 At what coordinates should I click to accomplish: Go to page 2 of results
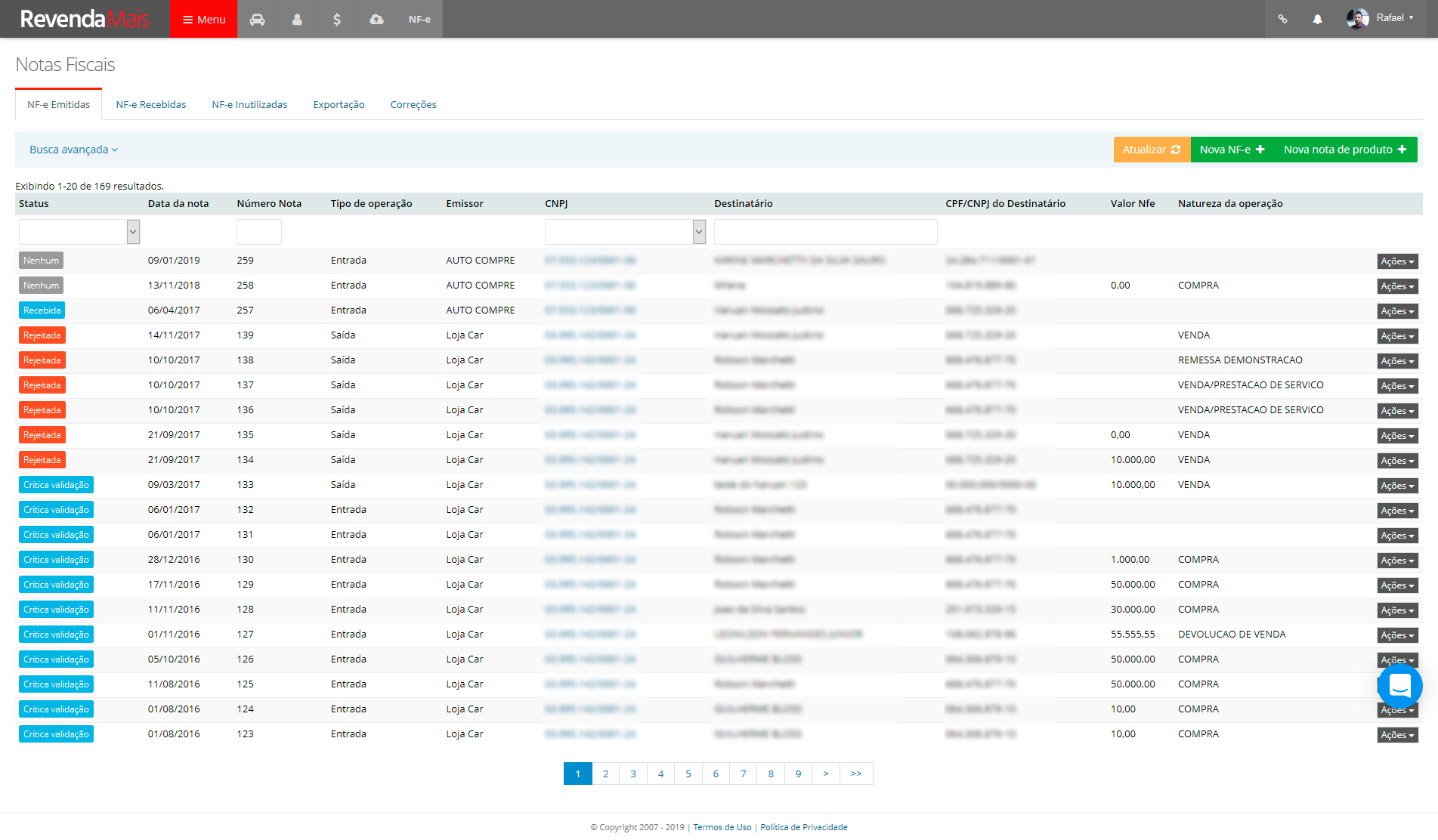pos(605,774)
